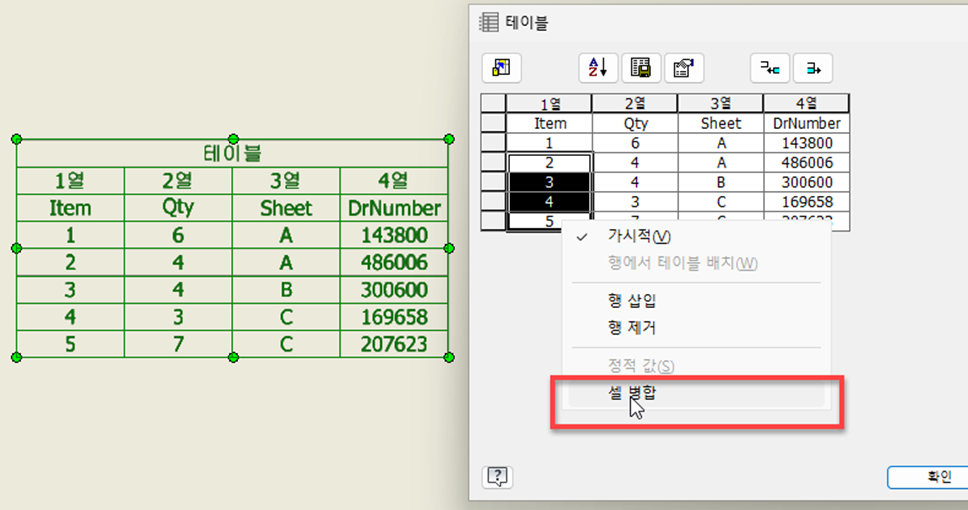
Task: Click highlighted Item cell 4 in dialog grid
Action: [549, 202]
